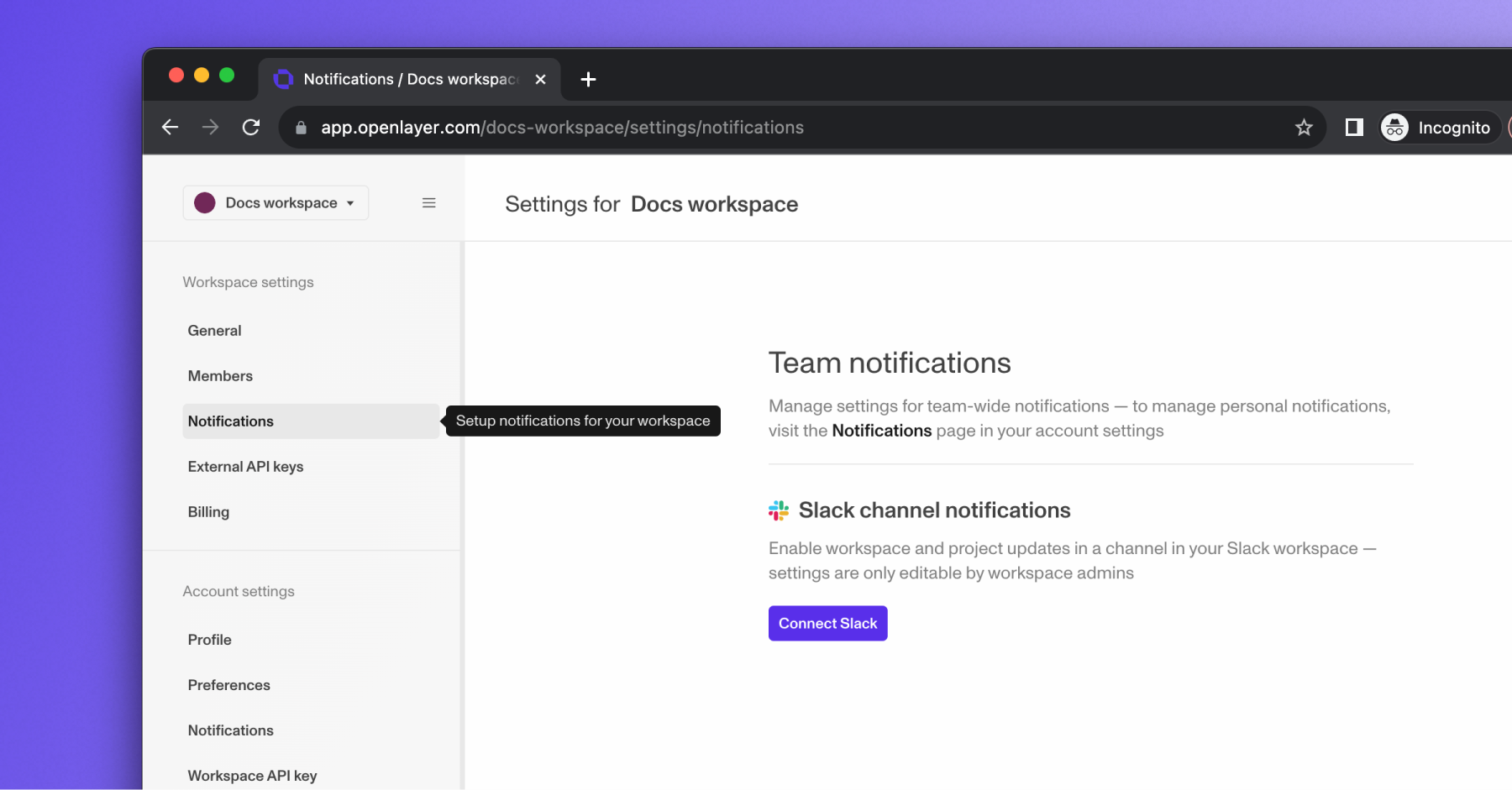Open Profile account settings
Viewport: 1512px width, 790px height.
(311, 640)
